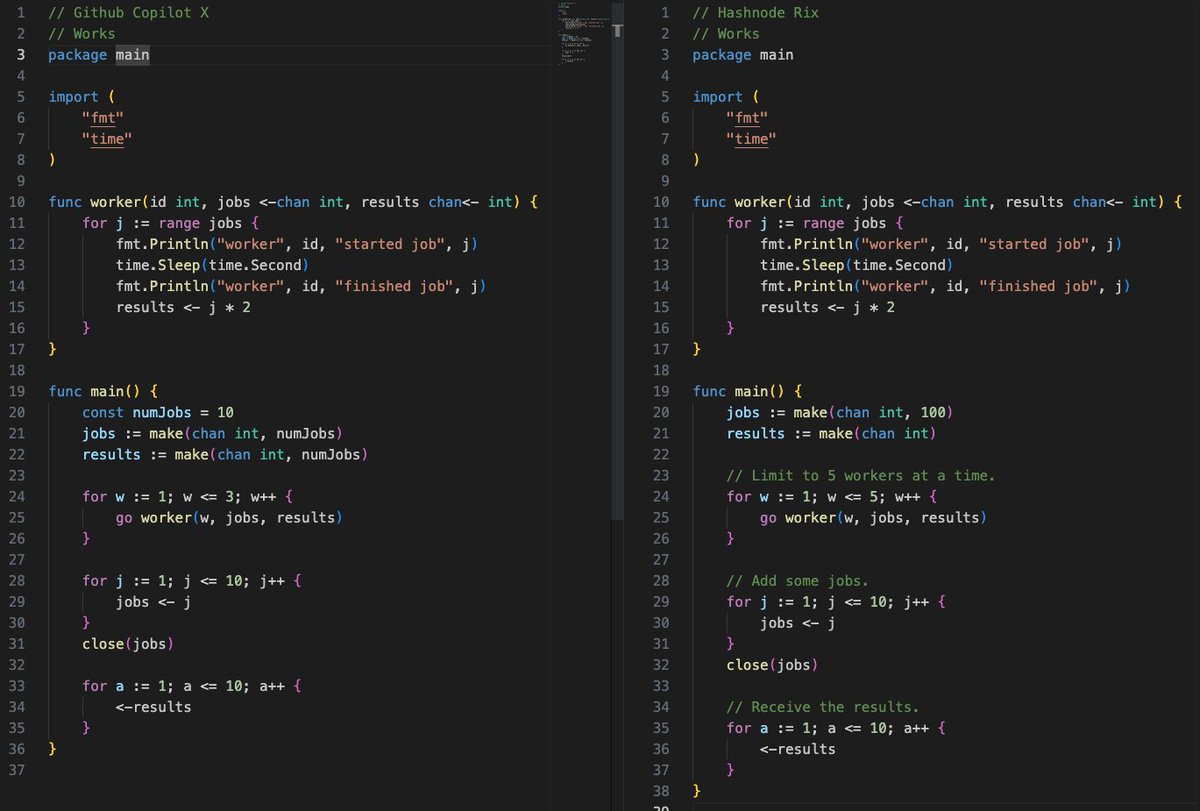Click "results <- j * 2" in Hashnode Rix editor
The width and height of the screenshot is (1200, 811).
click(827, 307)
